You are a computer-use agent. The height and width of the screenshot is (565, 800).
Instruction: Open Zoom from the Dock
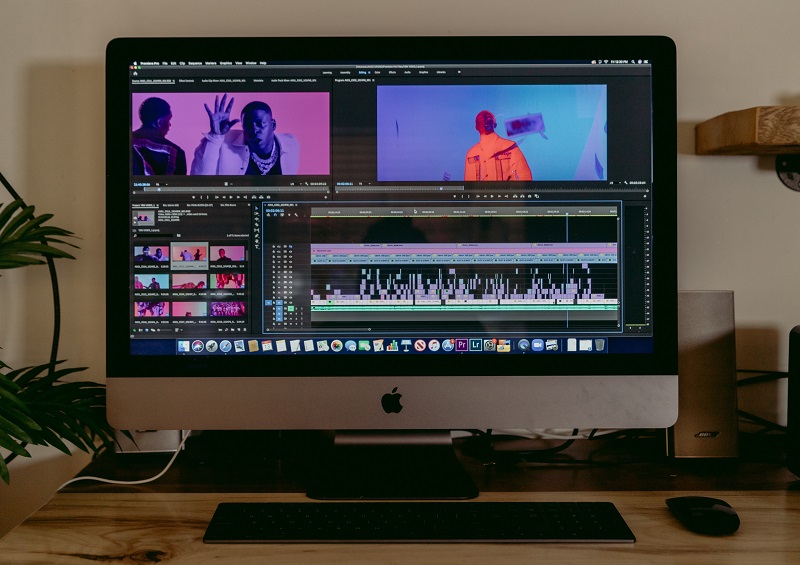[x=537, y=345]
